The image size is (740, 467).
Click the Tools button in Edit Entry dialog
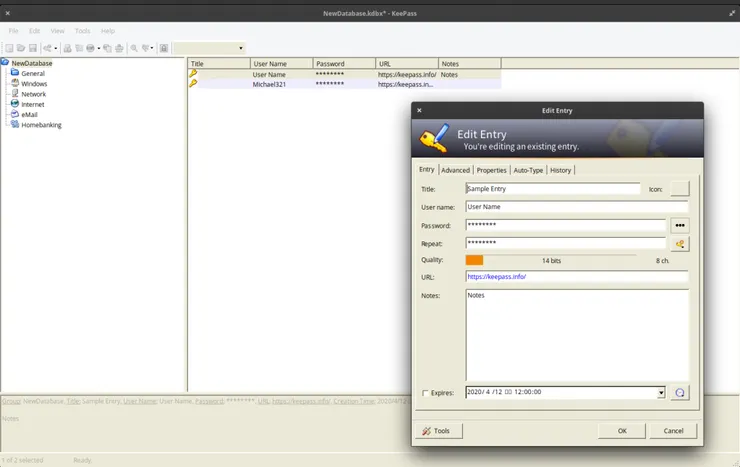[x=439, y=431]
